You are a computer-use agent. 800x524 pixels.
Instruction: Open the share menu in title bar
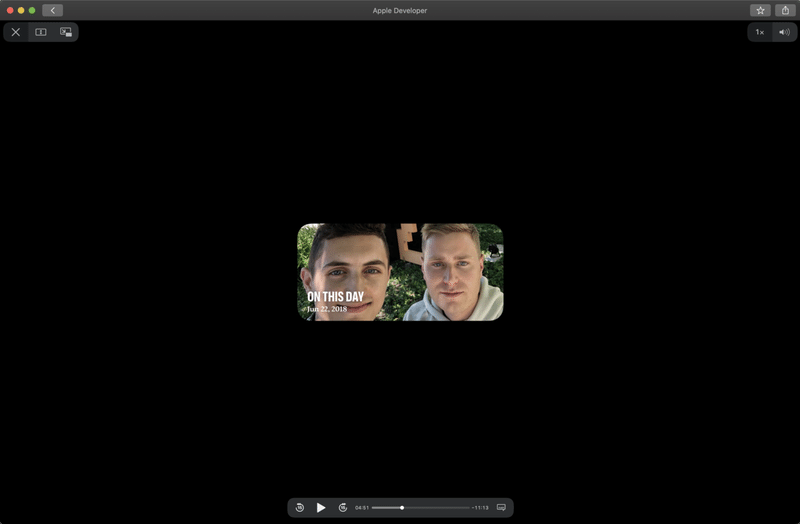click(785, 10)
